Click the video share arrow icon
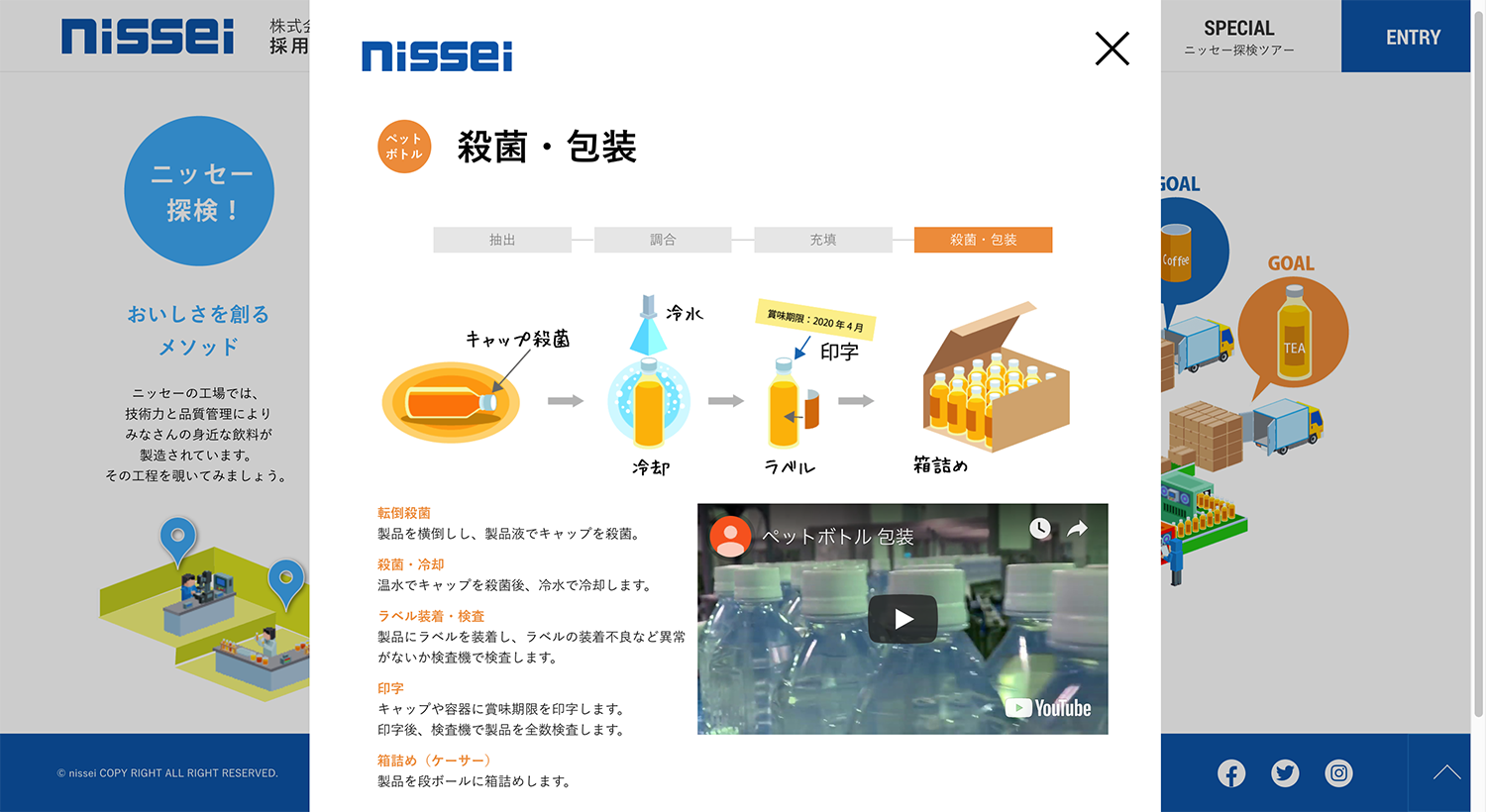1486x812 pixels. point(1077,529)
